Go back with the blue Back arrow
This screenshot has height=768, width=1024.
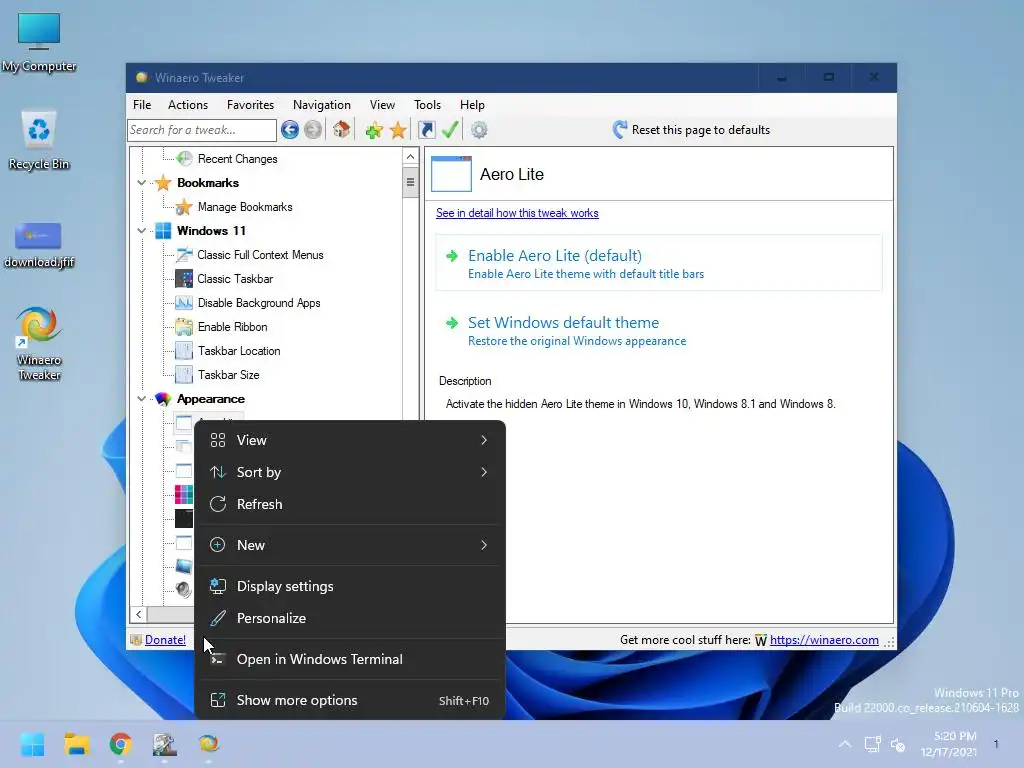pyautogui.click(x=290, y=130)
